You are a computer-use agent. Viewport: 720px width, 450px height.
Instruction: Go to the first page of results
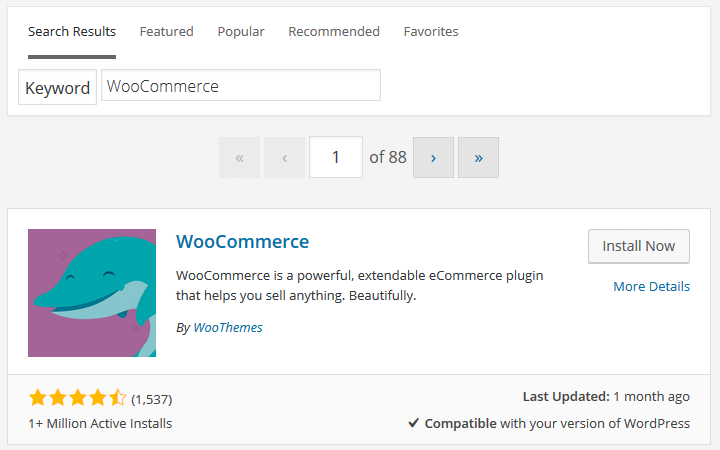[239, 158]
